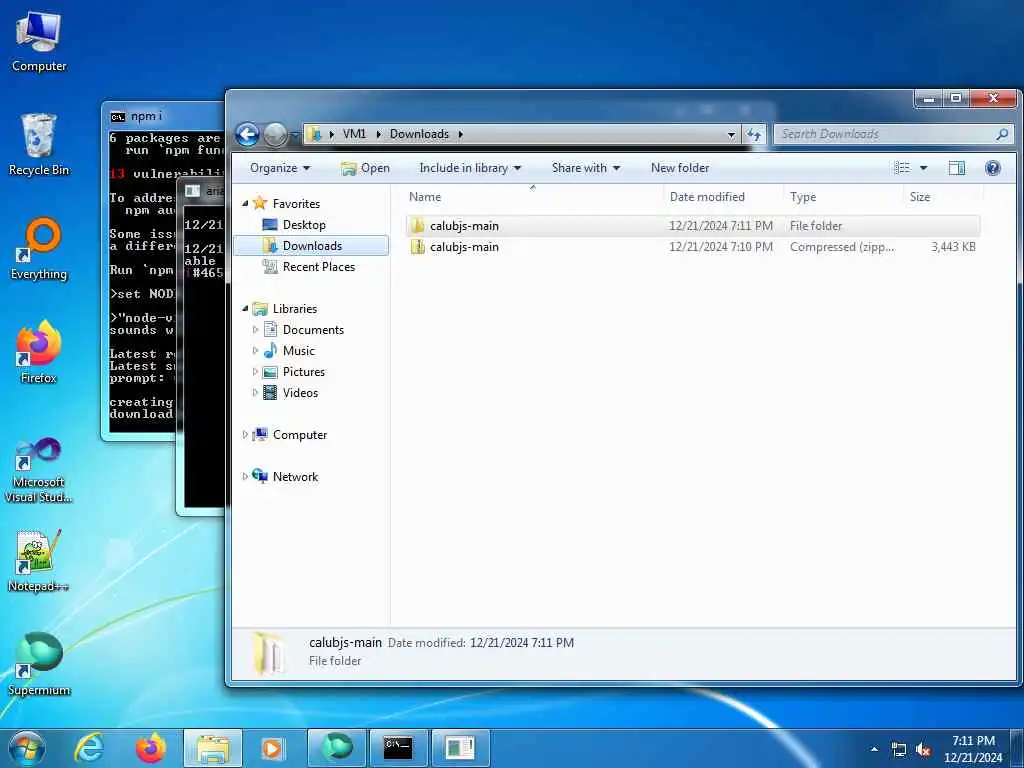The height and width of the screenshot is (768, 1024).
Task: Collapse the Favorites tree group
Action: (245, 204)
